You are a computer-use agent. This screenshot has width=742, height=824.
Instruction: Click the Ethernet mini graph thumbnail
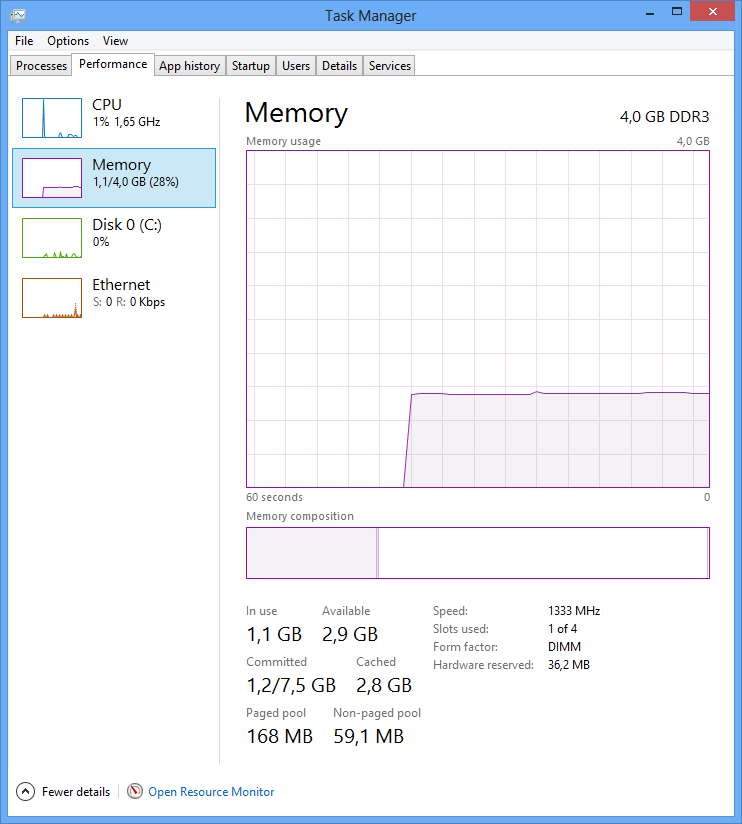[x=52, y=297]
